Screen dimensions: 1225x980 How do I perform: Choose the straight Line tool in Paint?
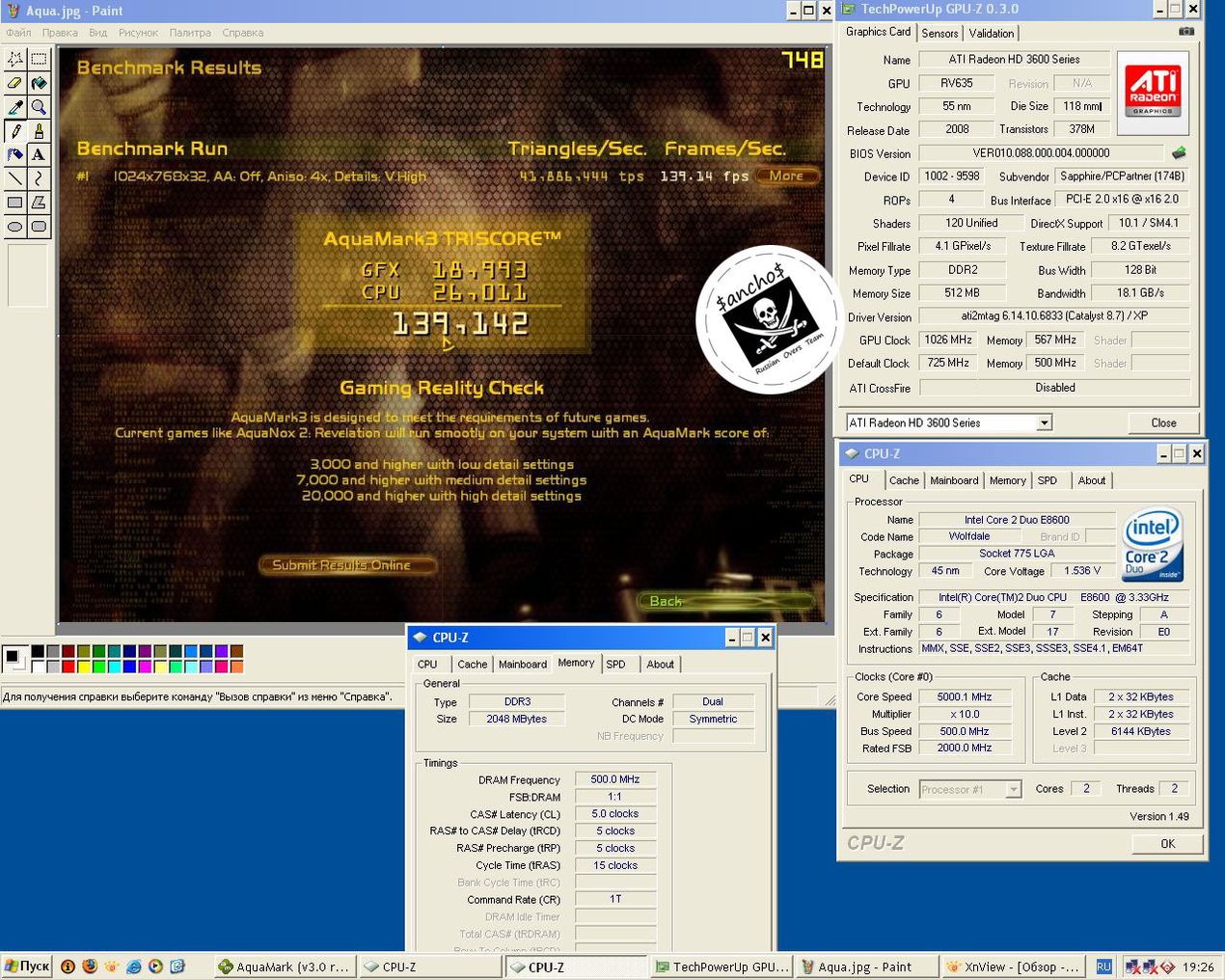[x=15, y=178]
